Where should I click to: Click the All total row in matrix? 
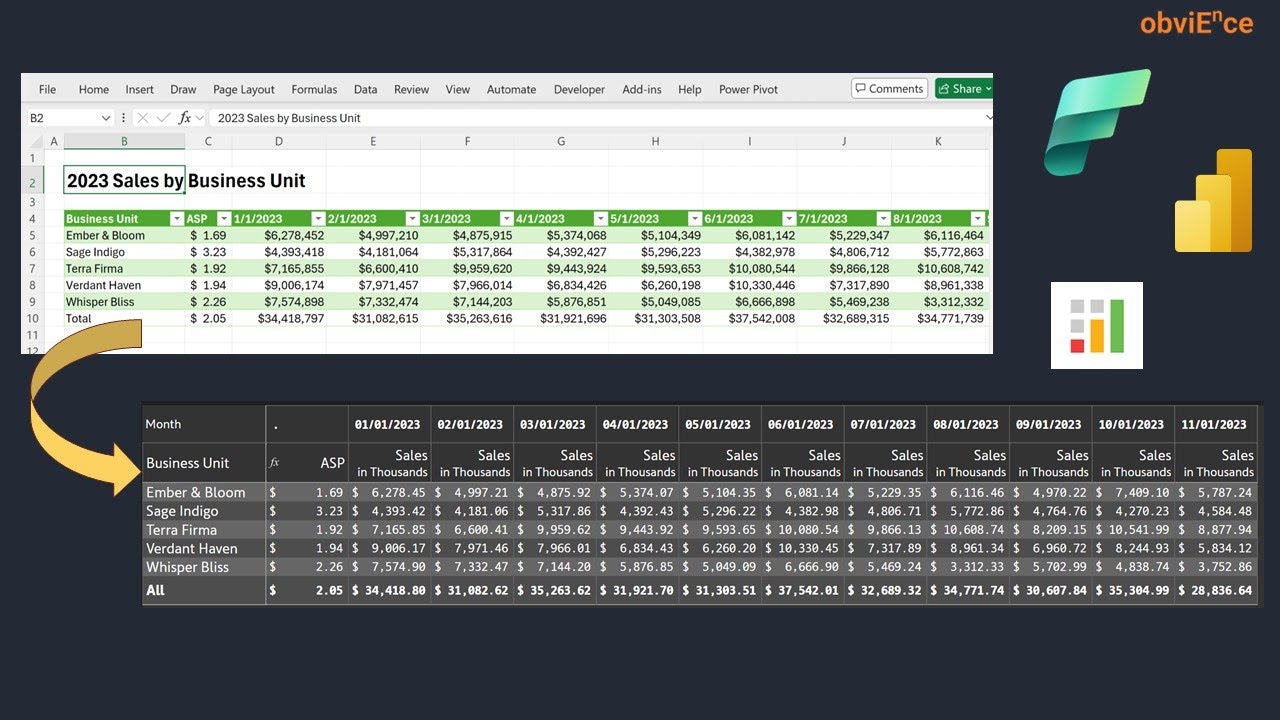pyautogui.click(x=700, y=590)
